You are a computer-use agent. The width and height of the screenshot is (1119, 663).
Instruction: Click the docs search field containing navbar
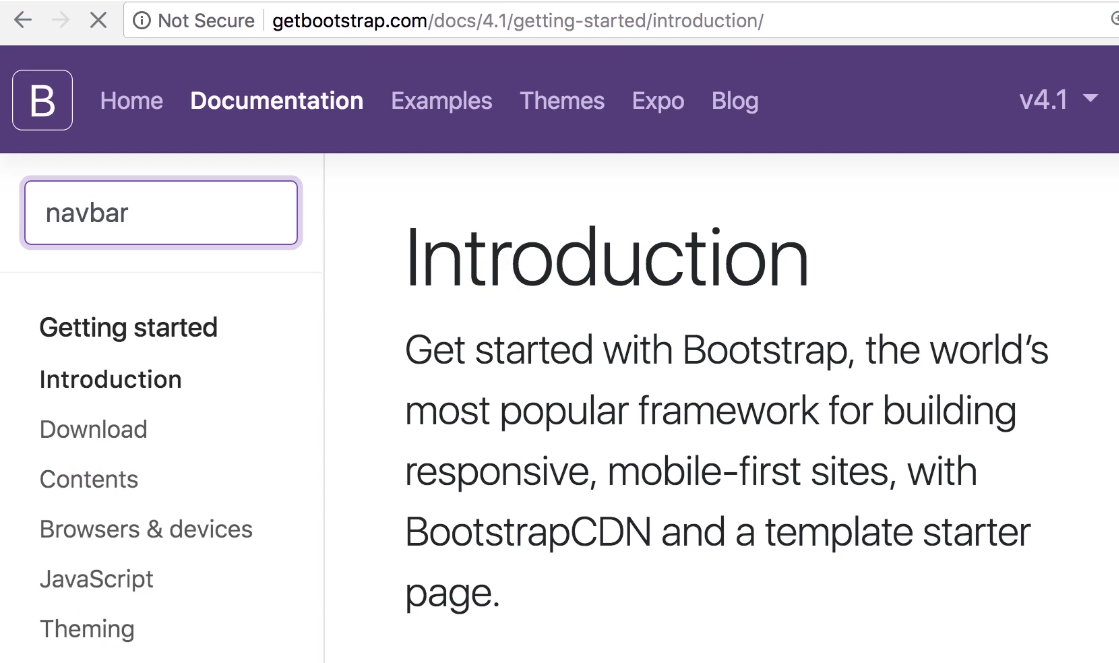[x=161, y=213]
